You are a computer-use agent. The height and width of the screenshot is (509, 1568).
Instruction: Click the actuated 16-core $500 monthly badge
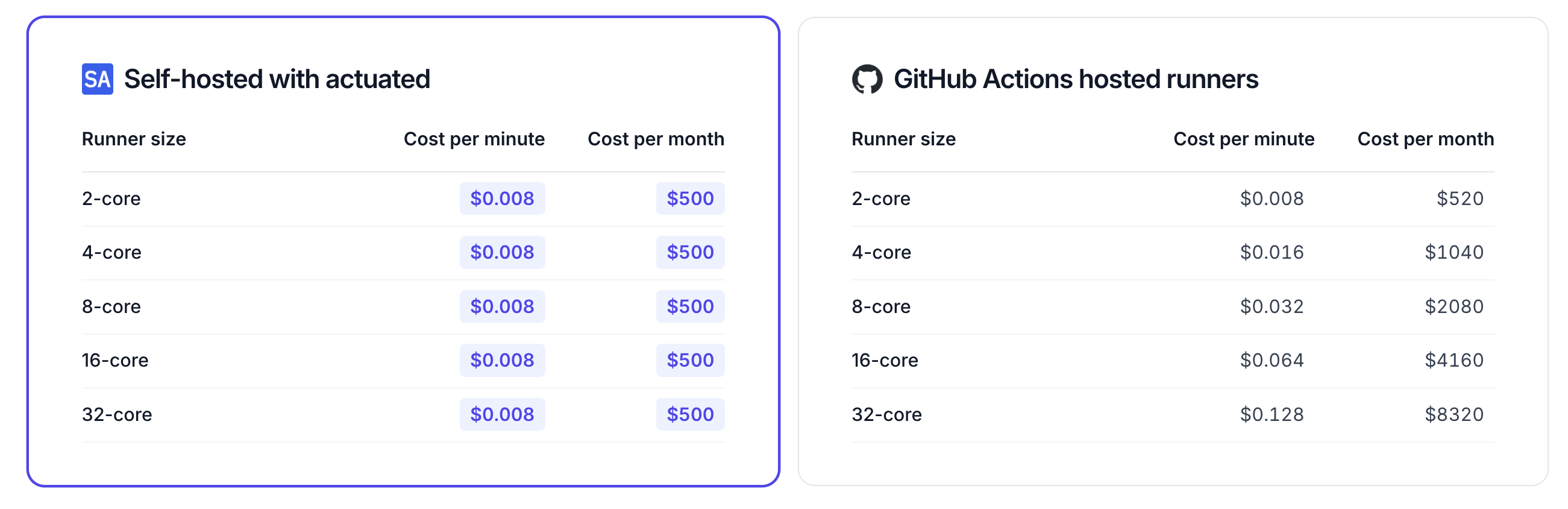[689, 360]
